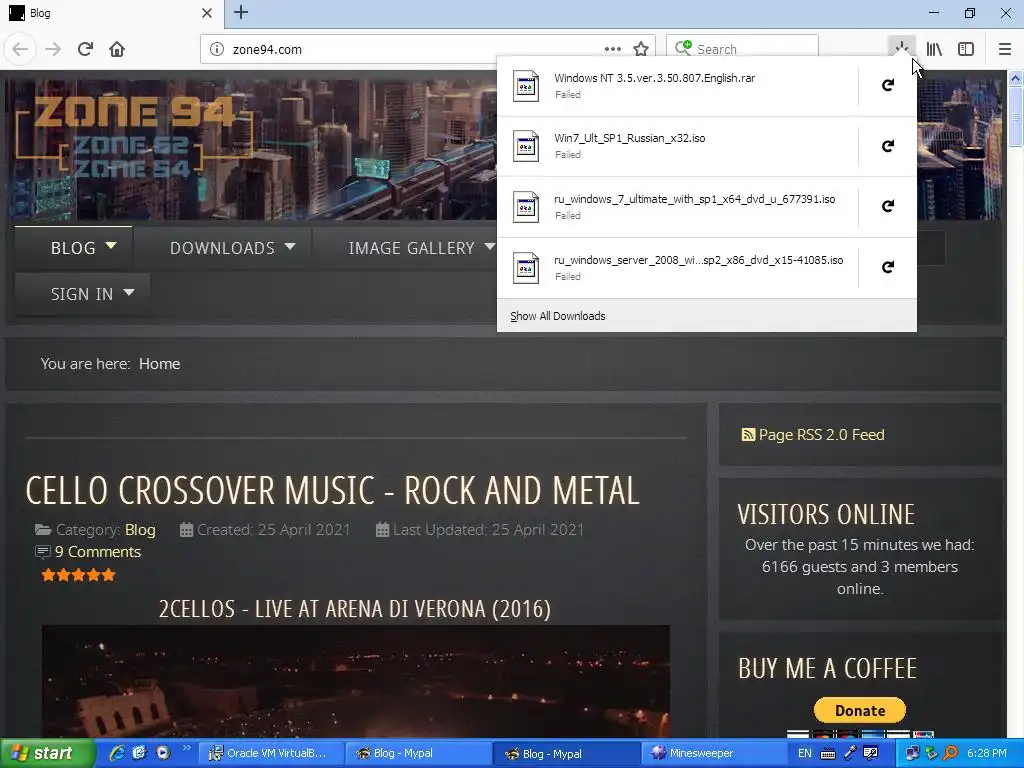
Task: Select Windows NT 3.5.ver.3.50.807.English.rar entry
Action: 677,86
